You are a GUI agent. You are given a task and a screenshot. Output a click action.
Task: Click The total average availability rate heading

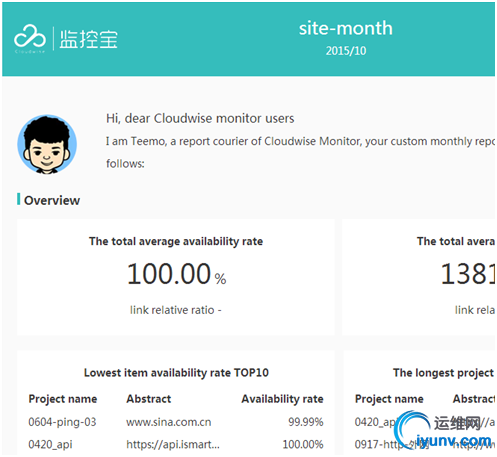(176, 241)
